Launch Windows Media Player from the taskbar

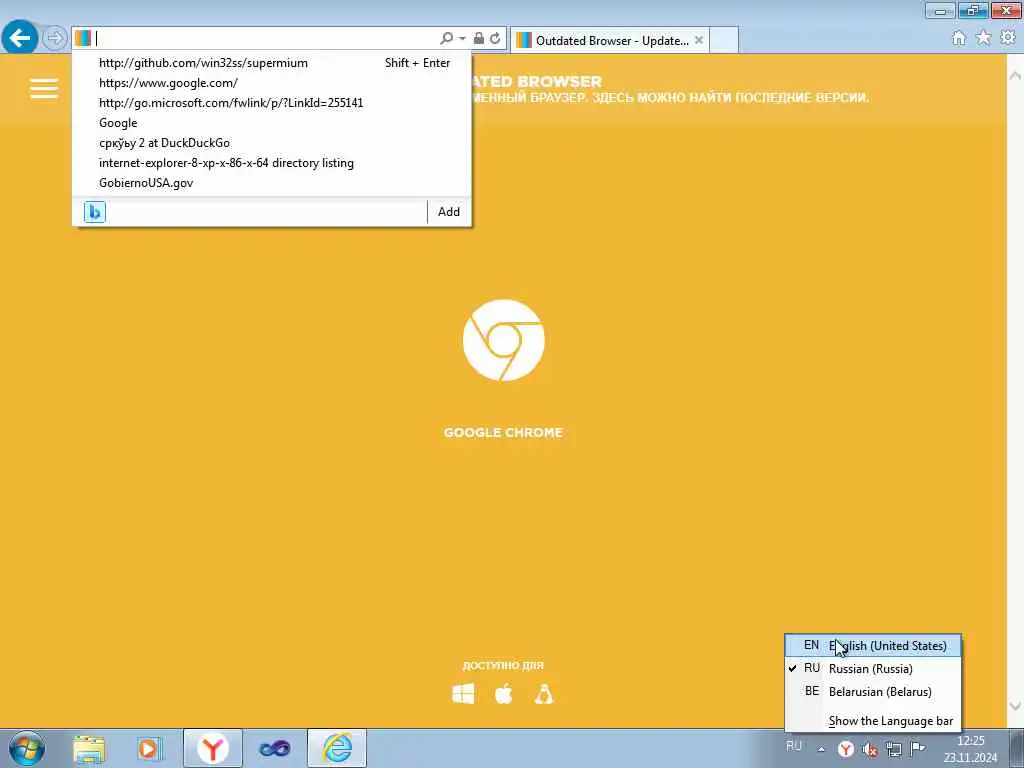click(150, 748)
